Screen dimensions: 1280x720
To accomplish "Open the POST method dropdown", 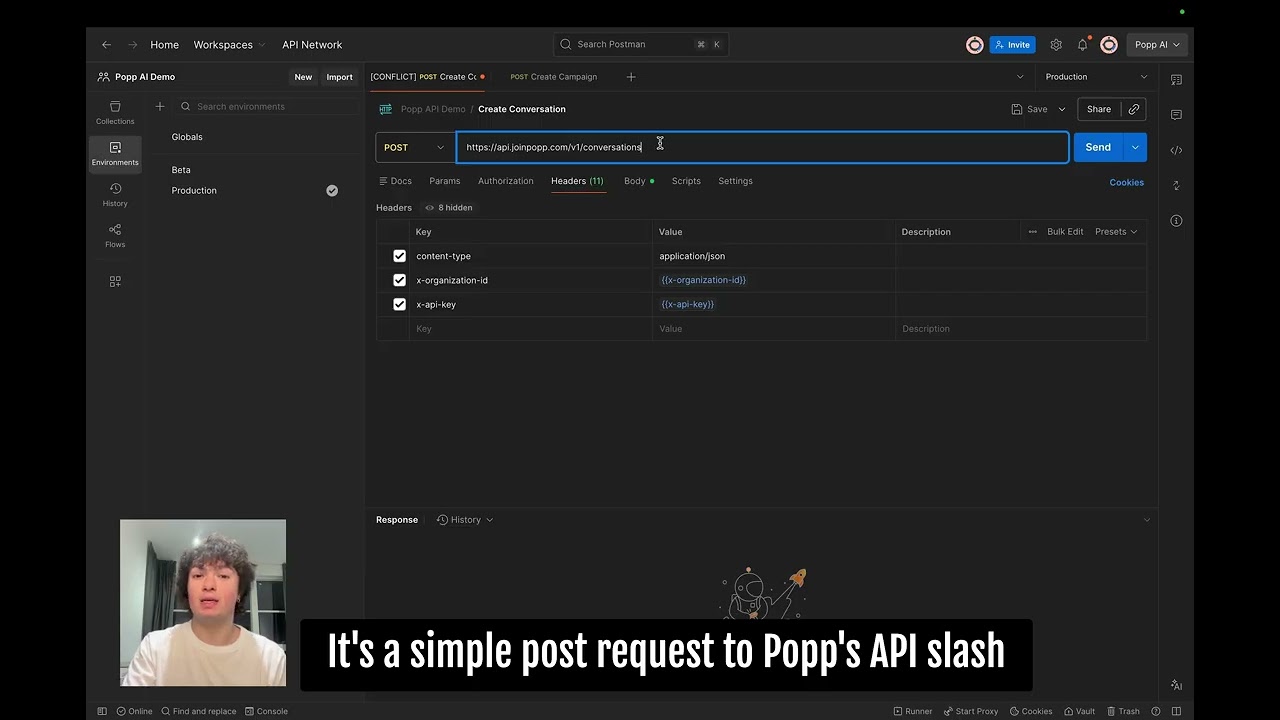I will tap(414, 147).
